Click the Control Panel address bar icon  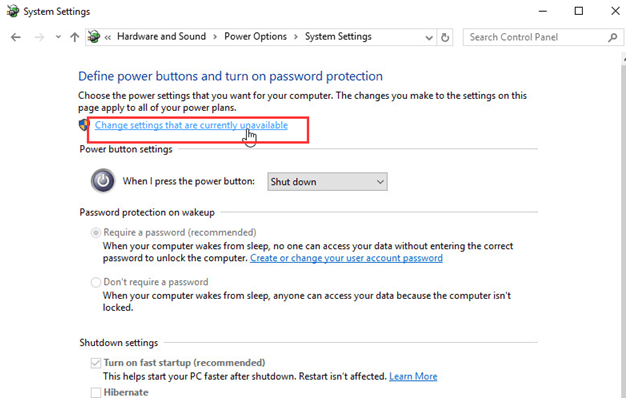[95, 37]
